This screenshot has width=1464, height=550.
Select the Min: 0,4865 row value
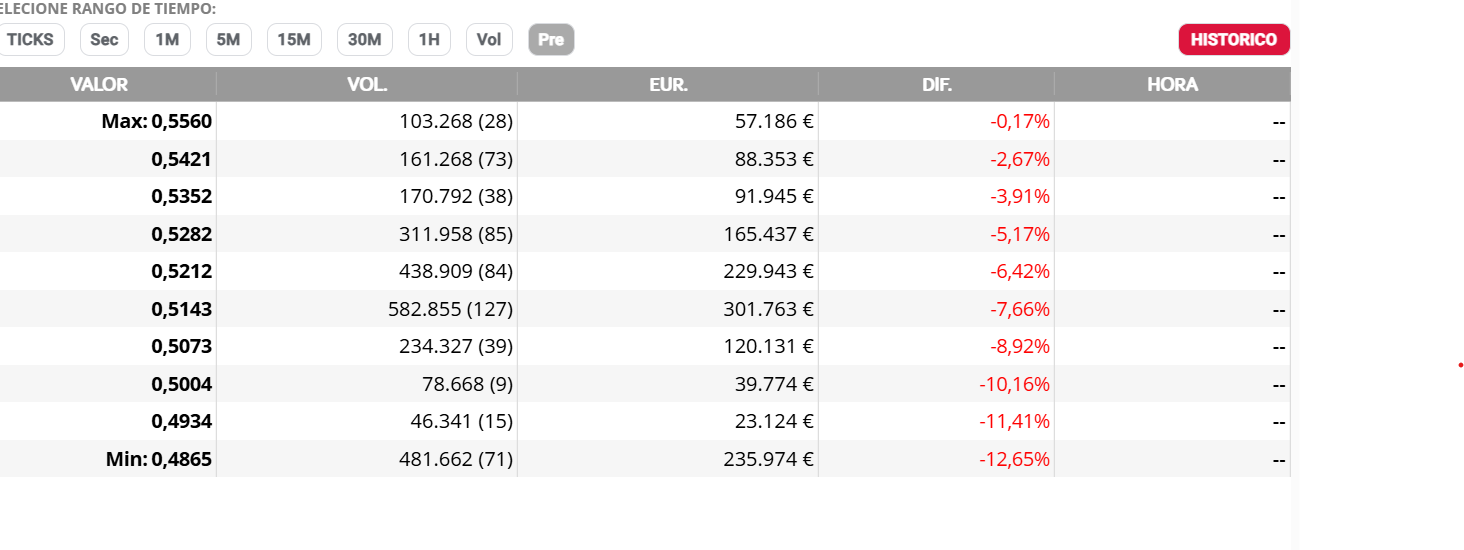[x=159, y=460]
